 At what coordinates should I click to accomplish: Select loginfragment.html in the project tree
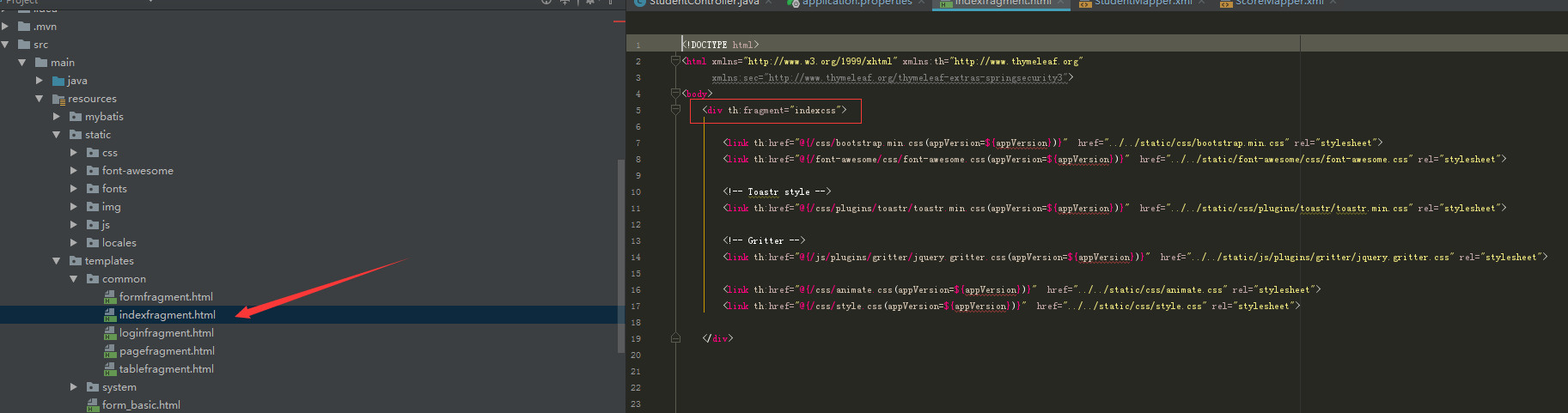(167, 333)
